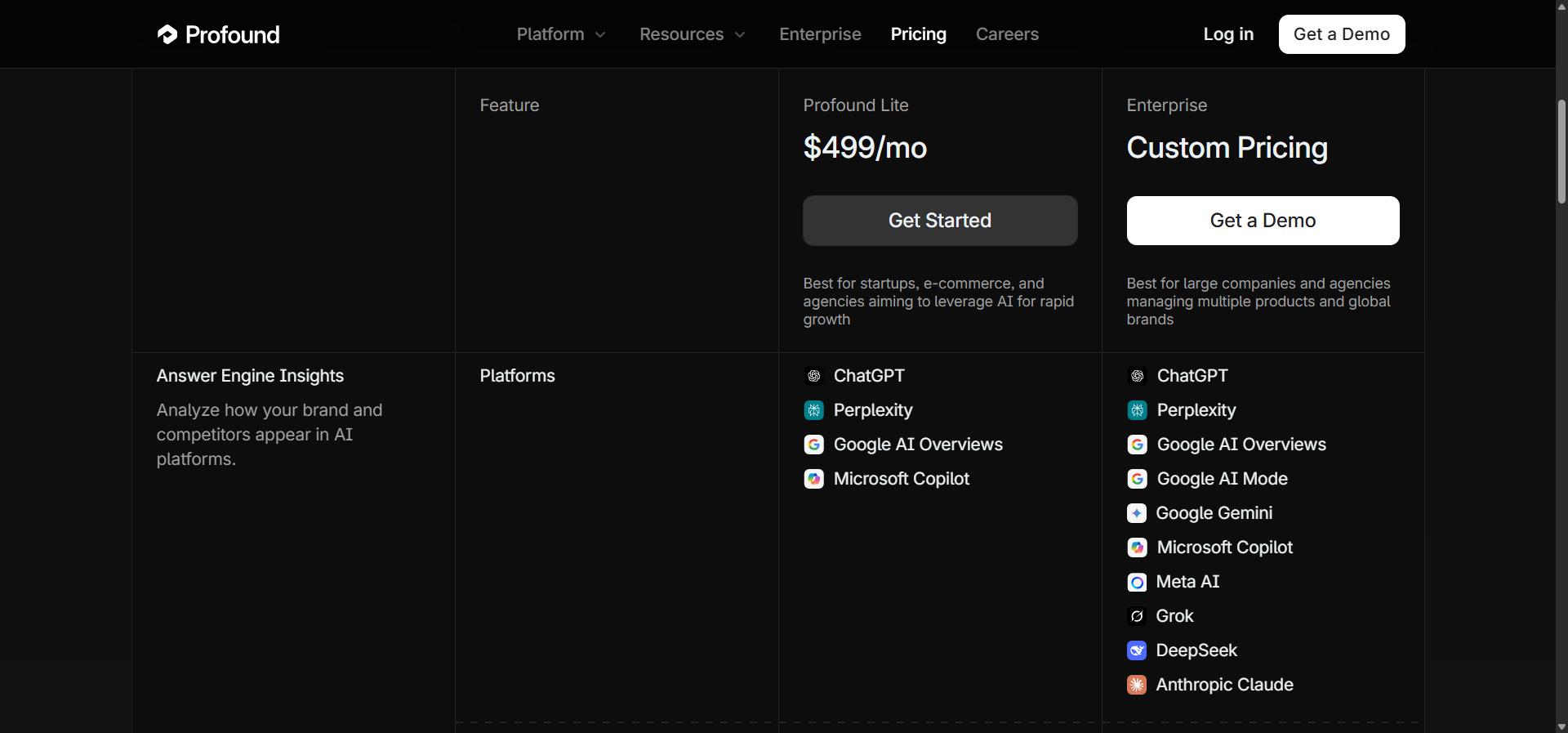Click the Custom Pricing heading

(1227, 148)
